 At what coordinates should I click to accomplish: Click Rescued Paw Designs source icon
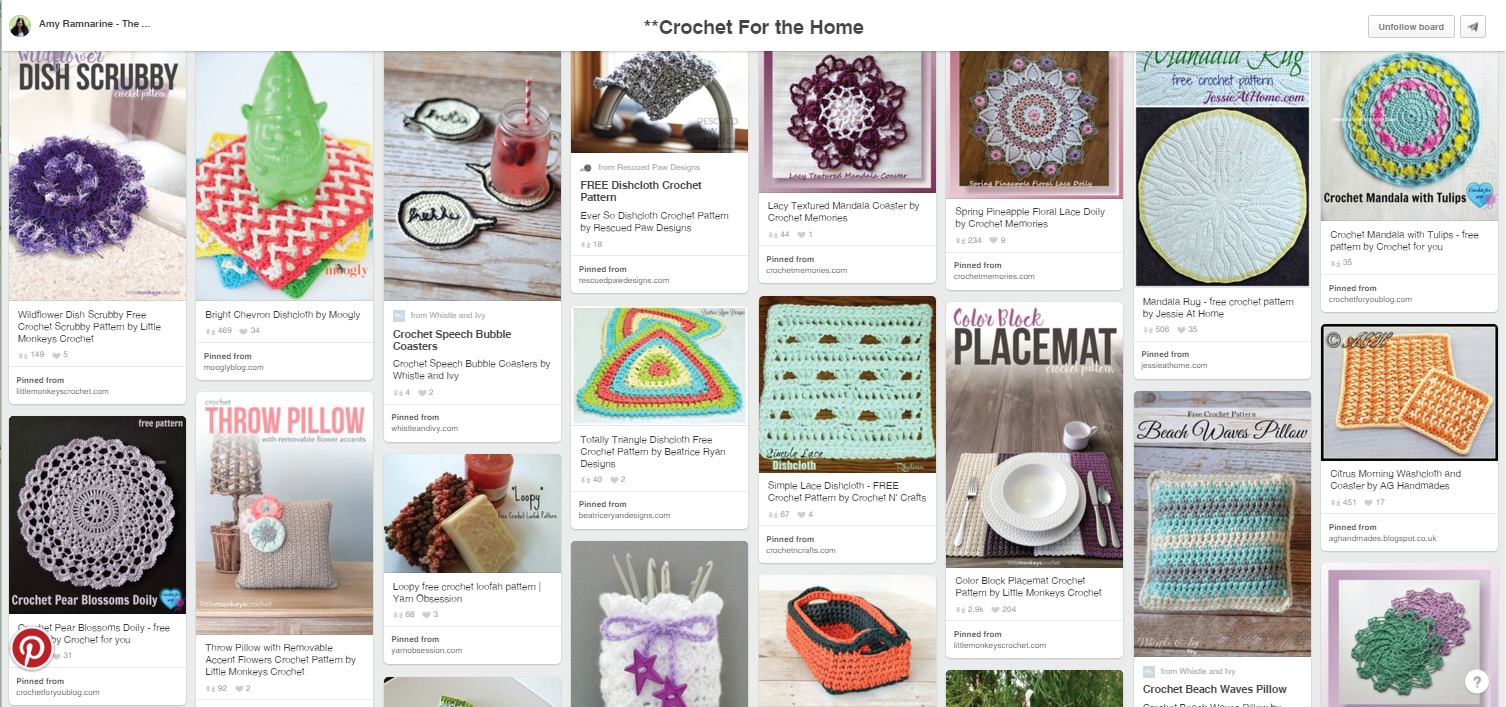(587, 168)
